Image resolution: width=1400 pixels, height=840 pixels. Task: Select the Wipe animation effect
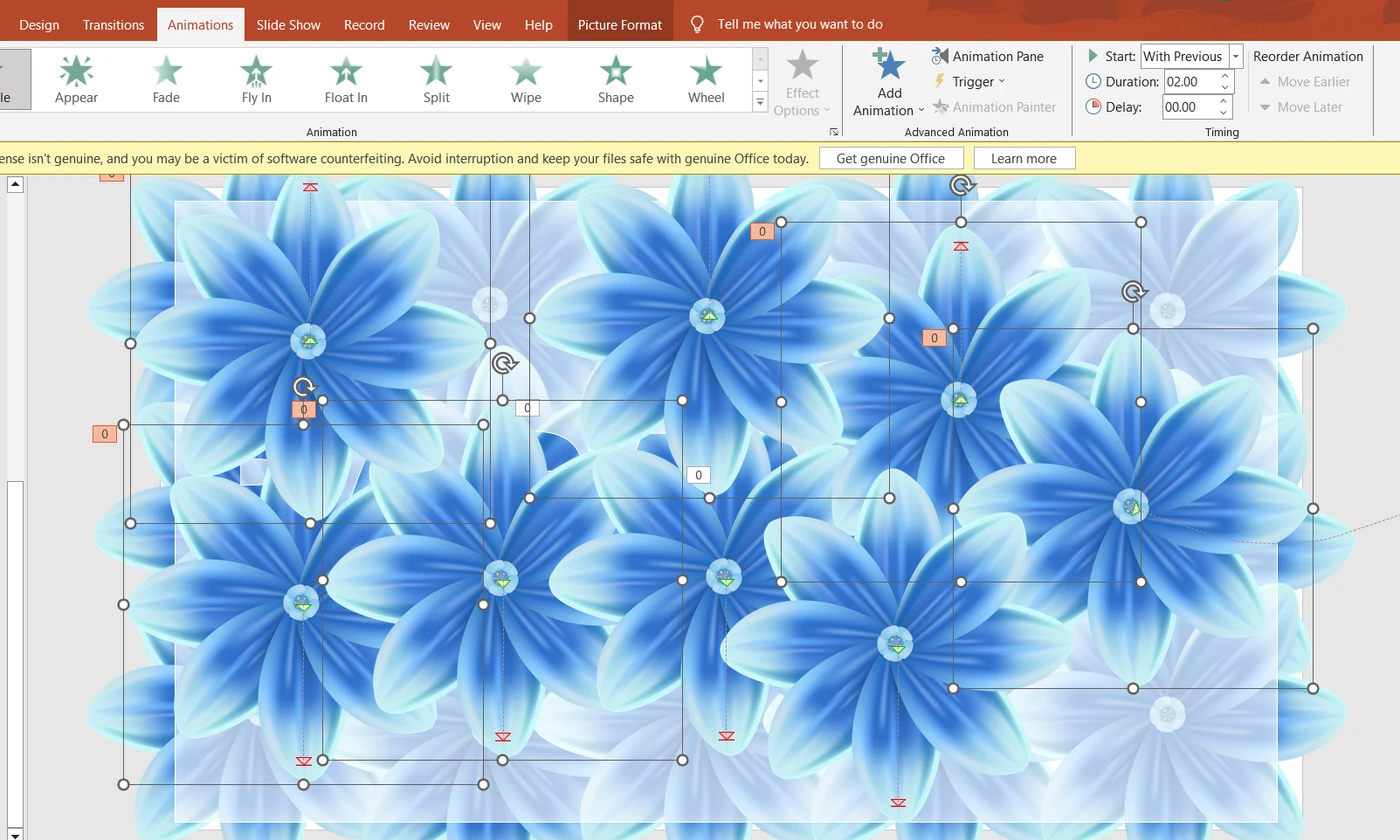pyautogui.click(x=526, y=79)
